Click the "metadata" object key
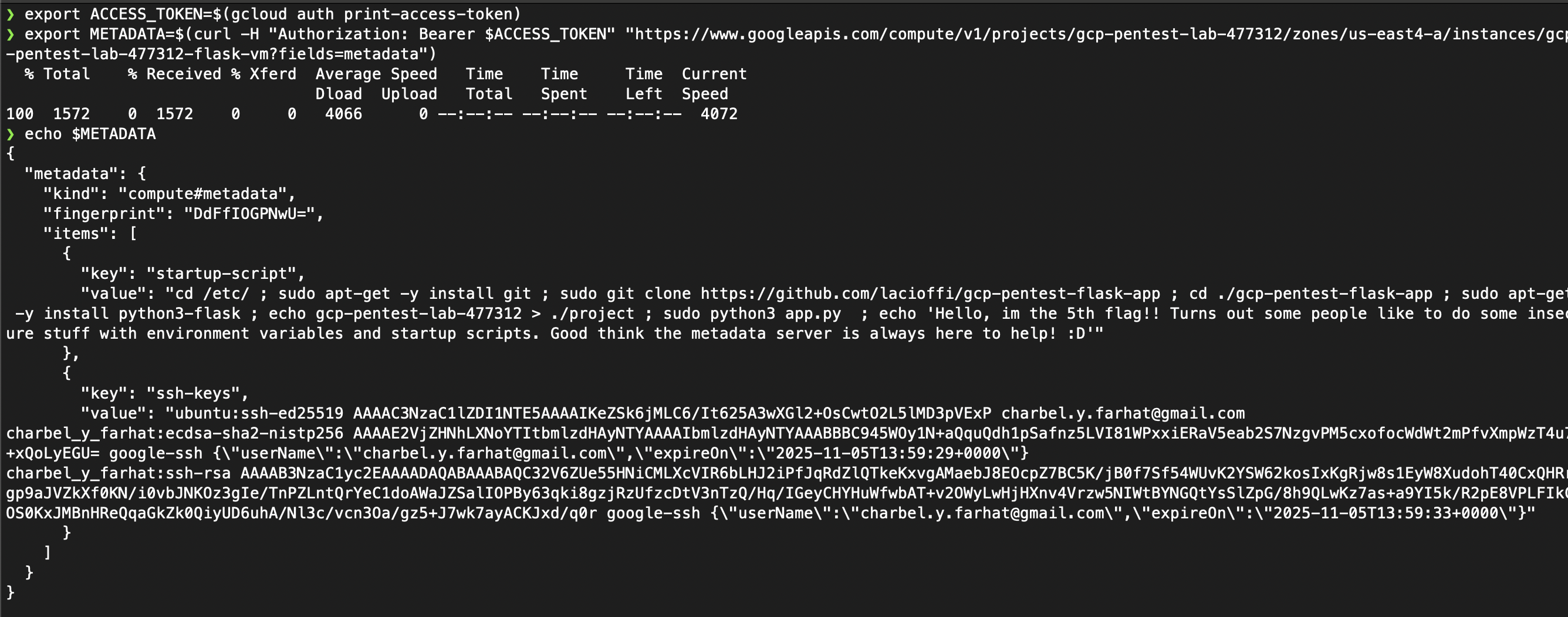The width and height of the screenshot is (1568, 617). point(66,174)
